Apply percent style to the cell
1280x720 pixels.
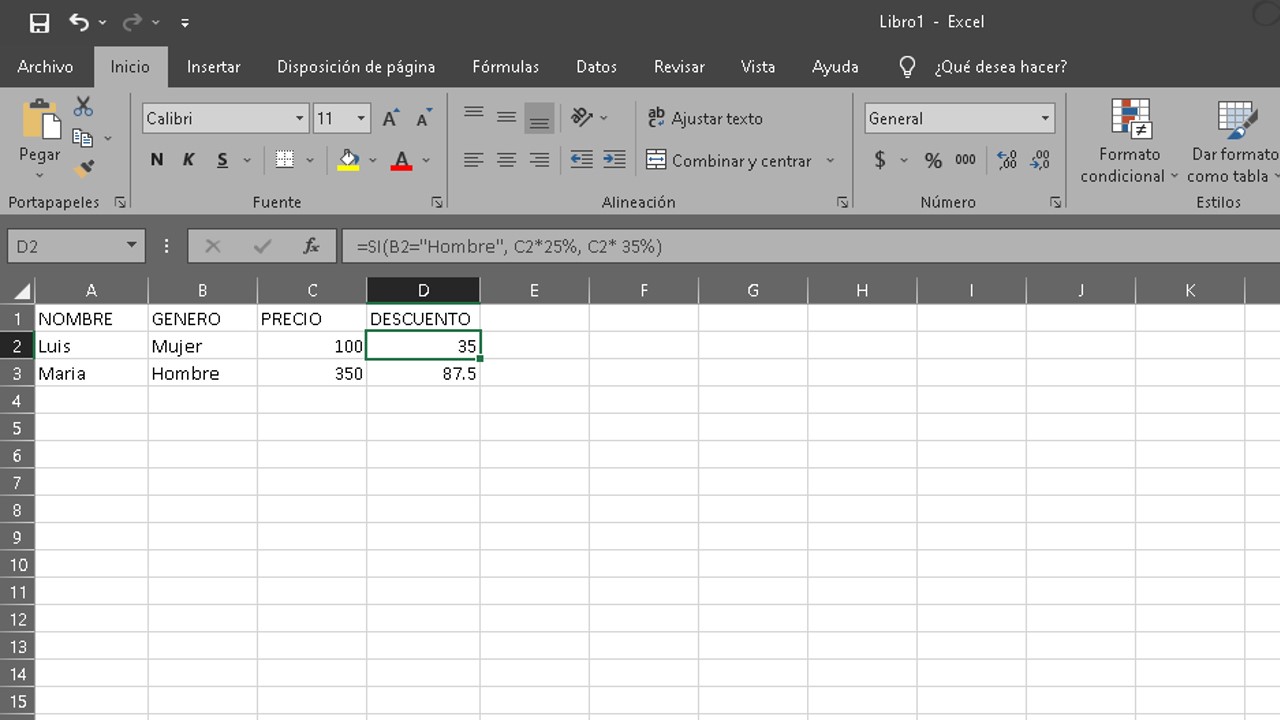click(x=933, y=160)
